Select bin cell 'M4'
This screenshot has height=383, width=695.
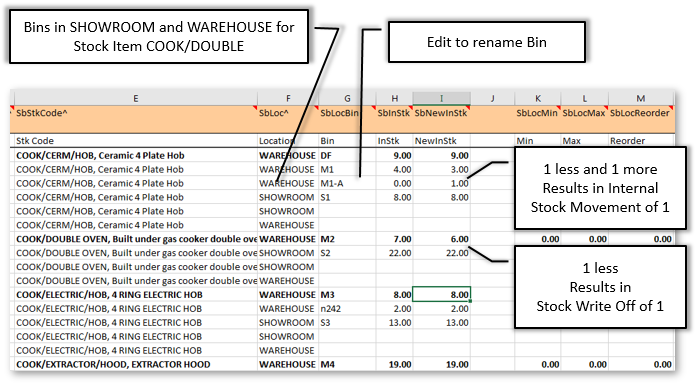348,364
